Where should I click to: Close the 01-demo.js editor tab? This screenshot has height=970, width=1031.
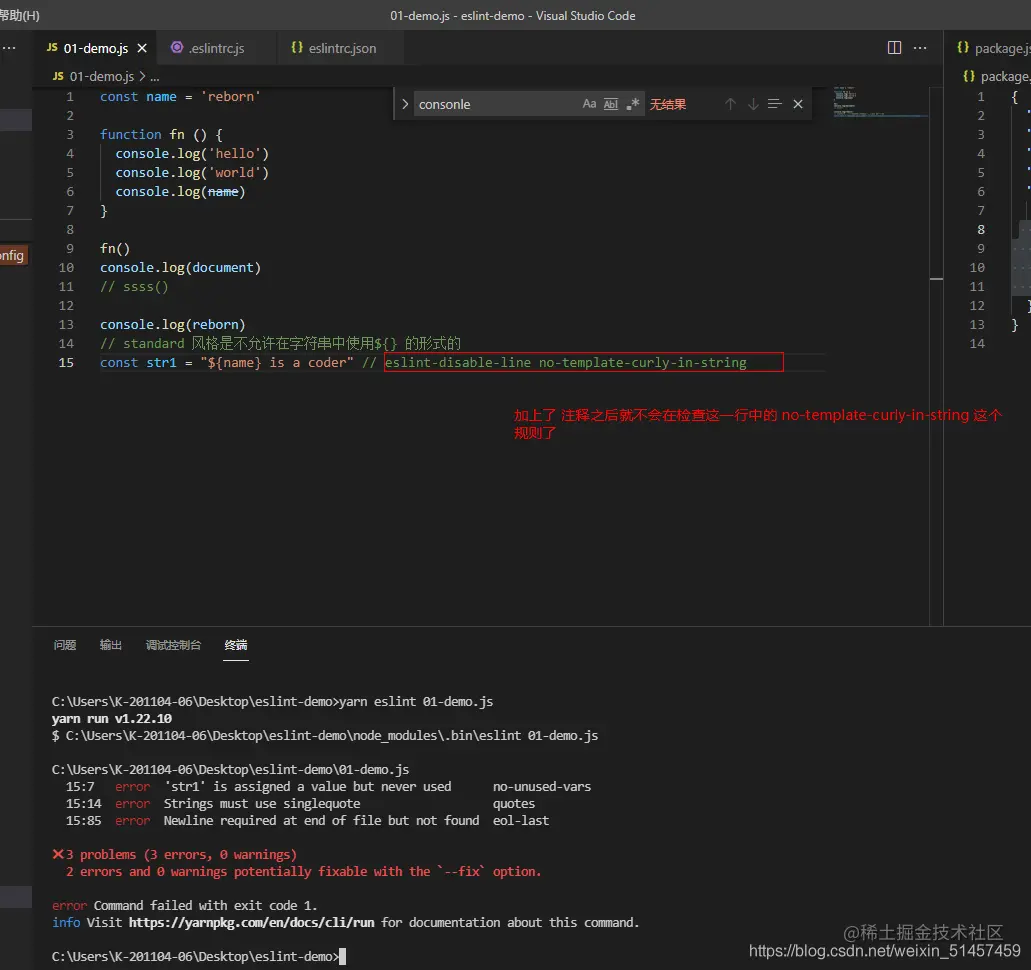(142, 48)
